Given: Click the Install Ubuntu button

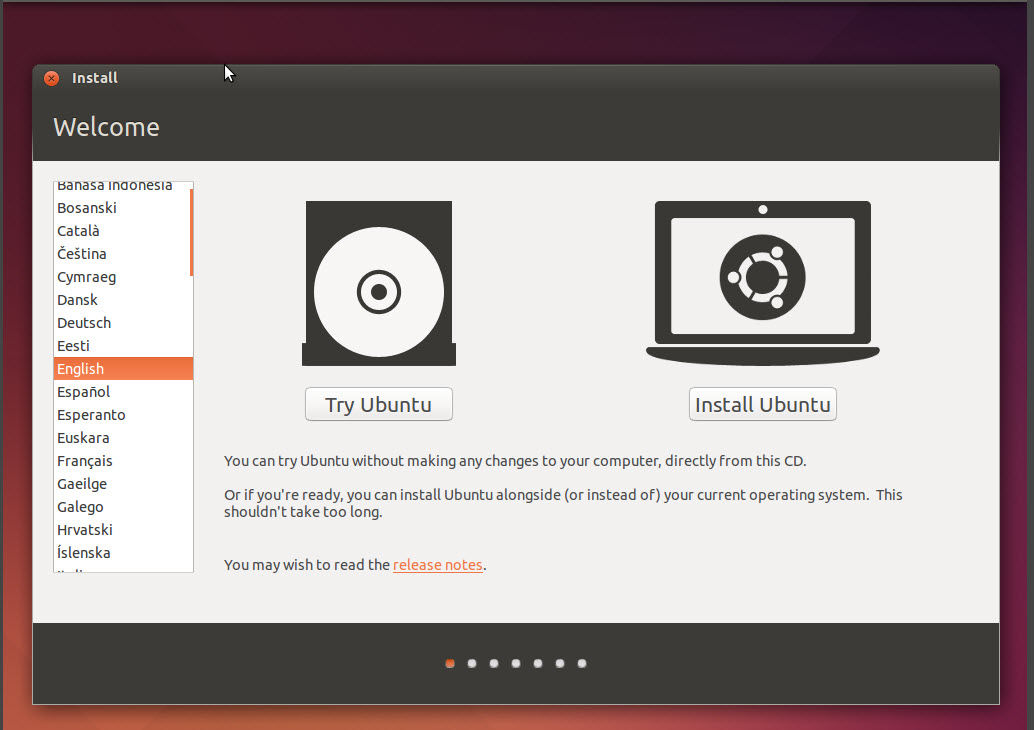Looking at the screenshot, I should tap(762, 404).
